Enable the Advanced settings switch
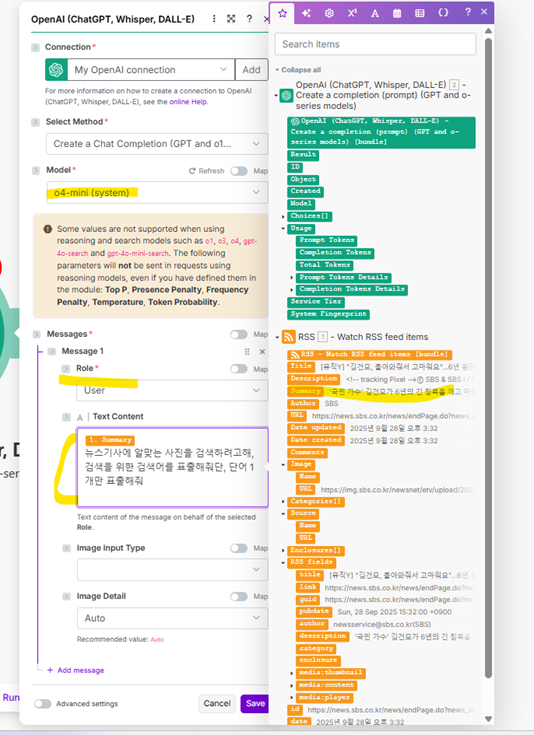 click(x=42, y=704)
